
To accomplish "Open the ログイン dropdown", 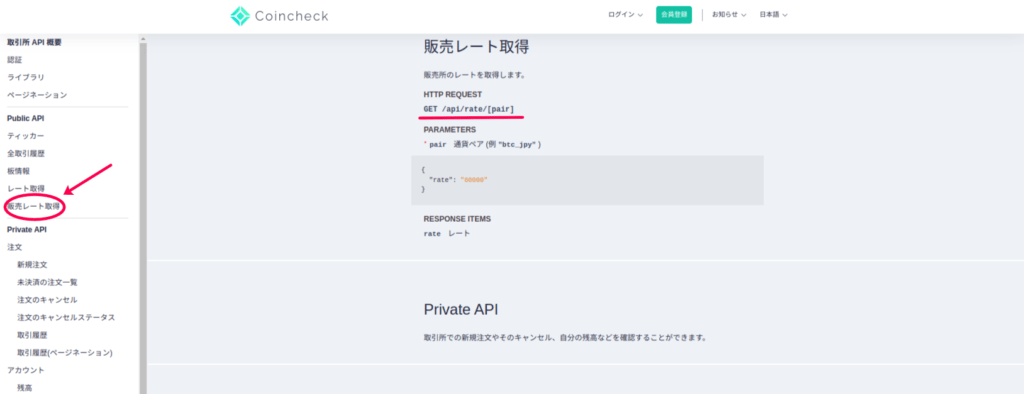I will click(x=625, y=14).
